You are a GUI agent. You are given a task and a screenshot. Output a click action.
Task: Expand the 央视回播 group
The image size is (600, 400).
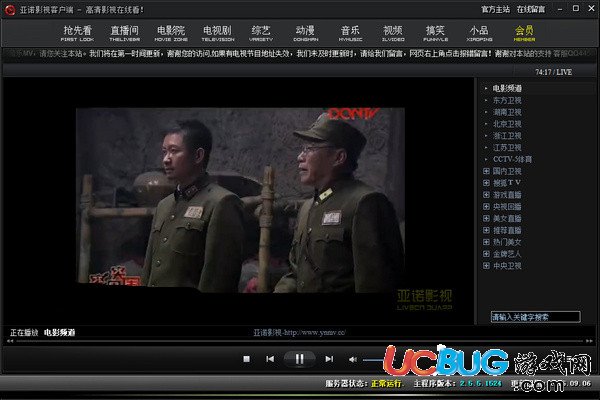click(486, 206)
